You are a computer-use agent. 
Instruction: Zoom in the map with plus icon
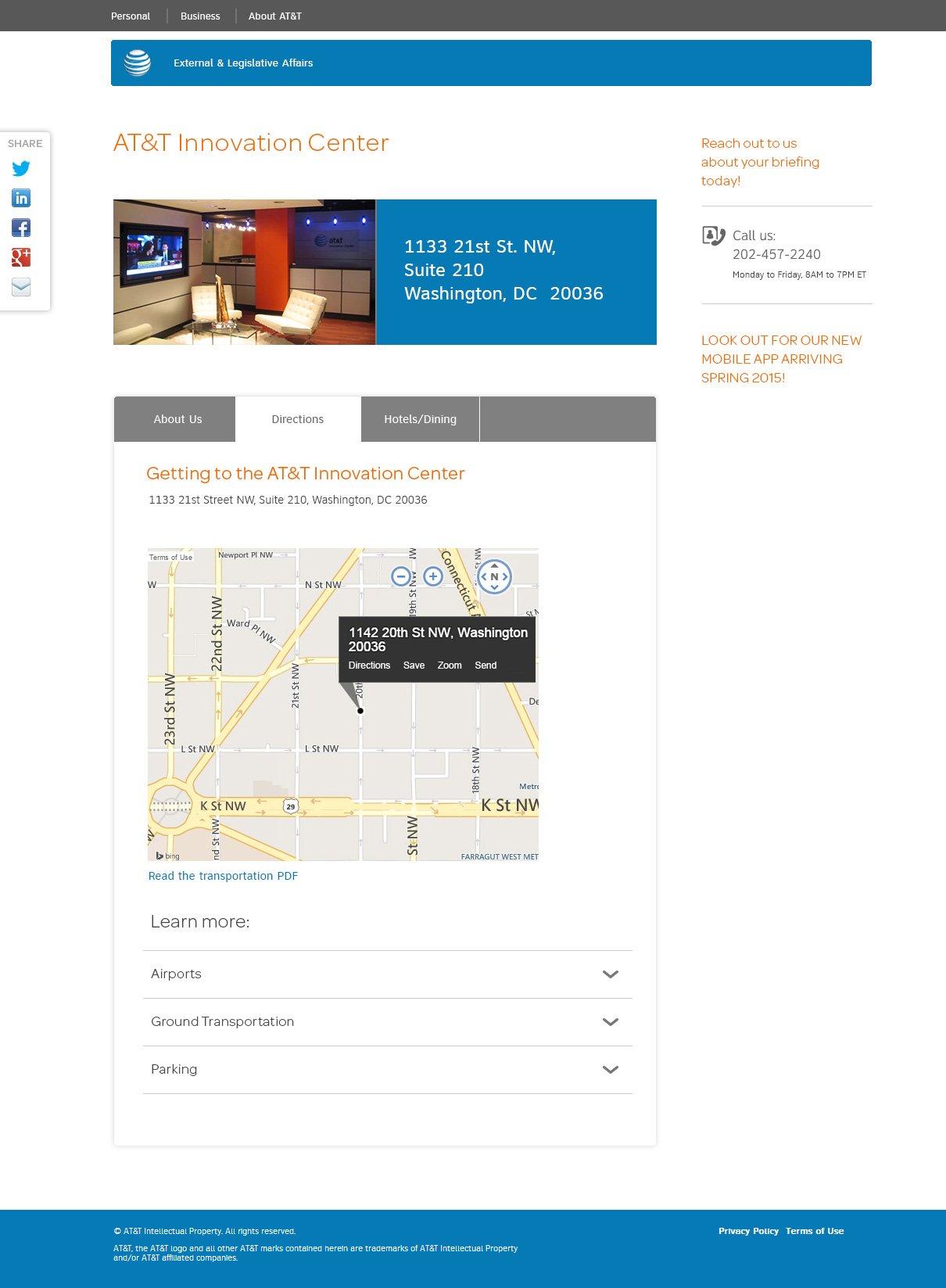tap(433, 576)
